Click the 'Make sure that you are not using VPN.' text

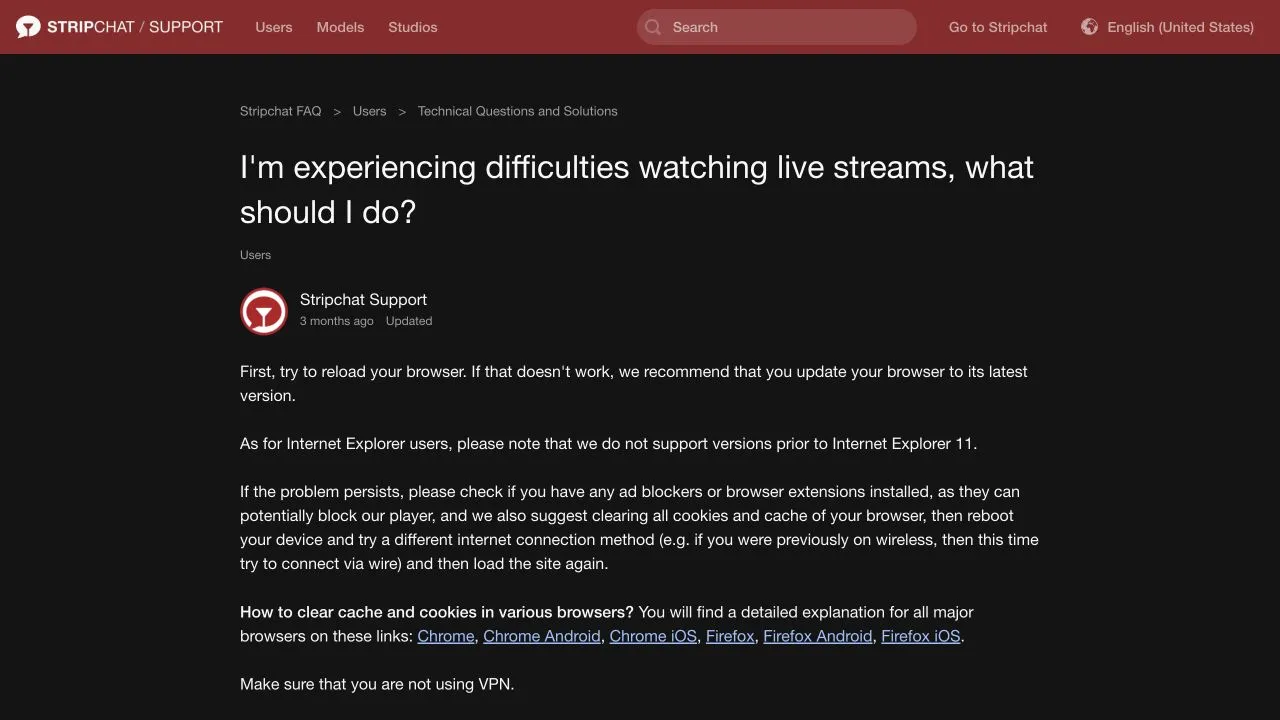tap(377, 685)
